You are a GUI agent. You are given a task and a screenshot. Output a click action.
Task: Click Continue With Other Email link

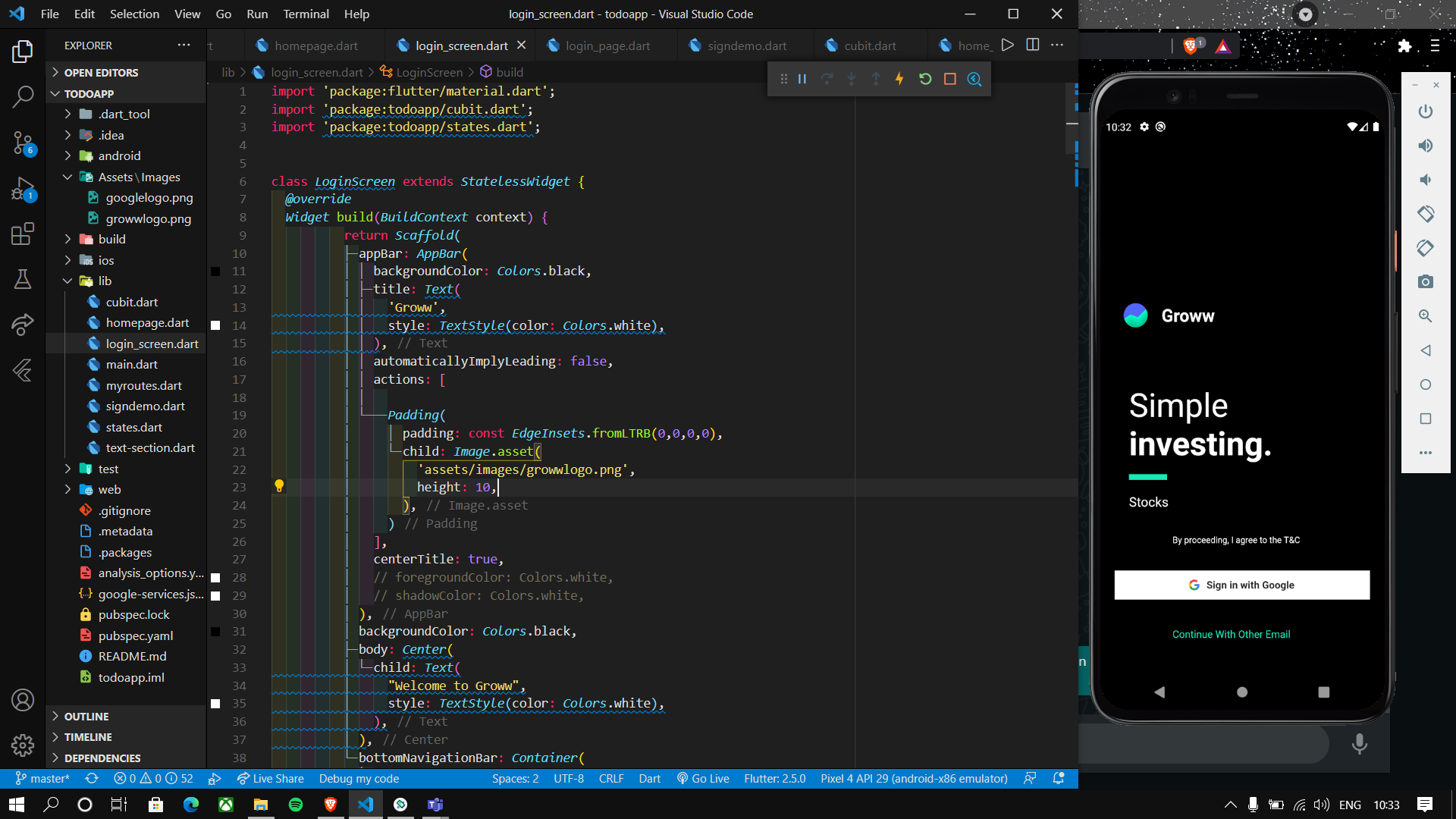(1231, 634)
